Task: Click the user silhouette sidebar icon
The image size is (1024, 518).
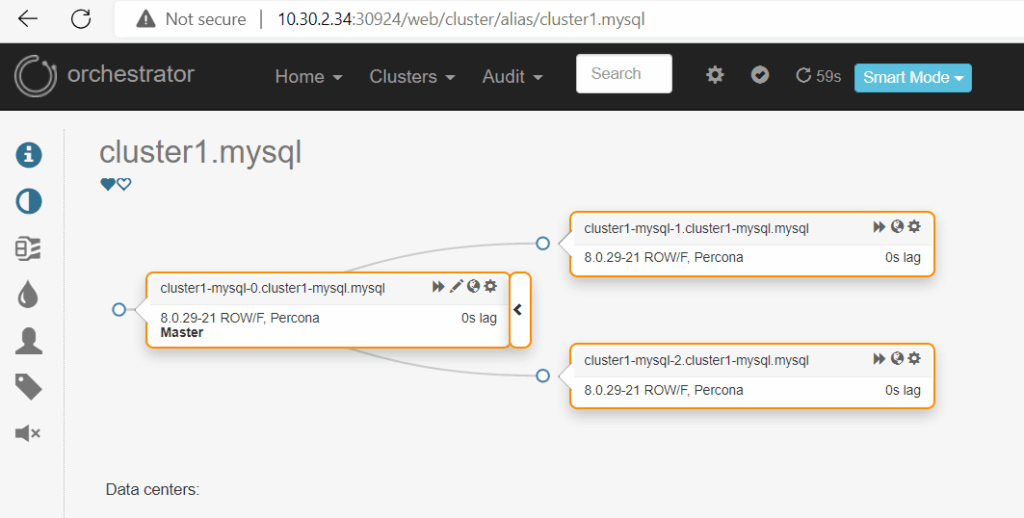Action: click(x=29, y=341)
